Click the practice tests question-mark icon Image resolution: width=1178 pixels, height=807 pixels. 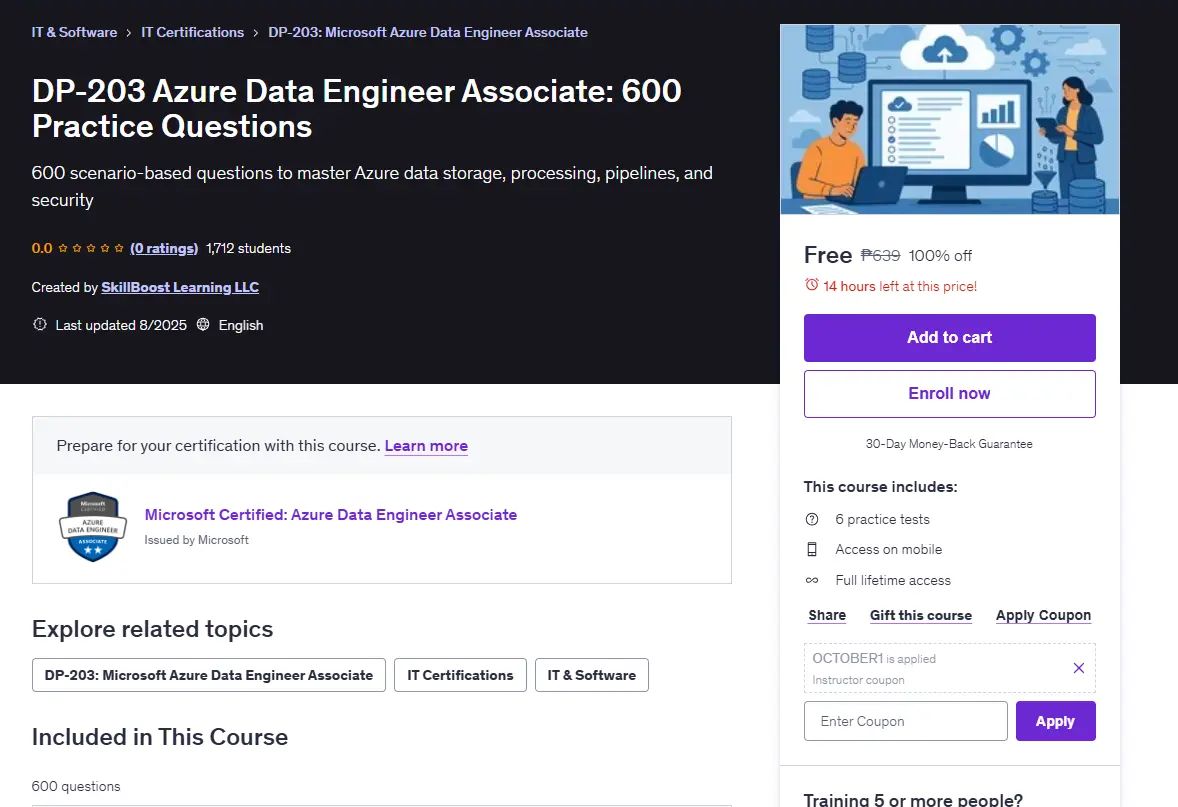[812, 519]
